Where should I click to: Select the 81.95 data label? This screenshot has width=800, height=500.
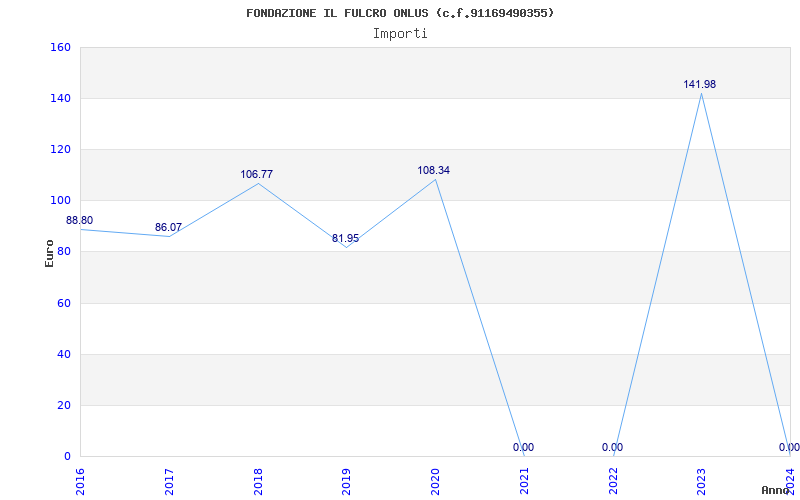click(x=345, y=238)
